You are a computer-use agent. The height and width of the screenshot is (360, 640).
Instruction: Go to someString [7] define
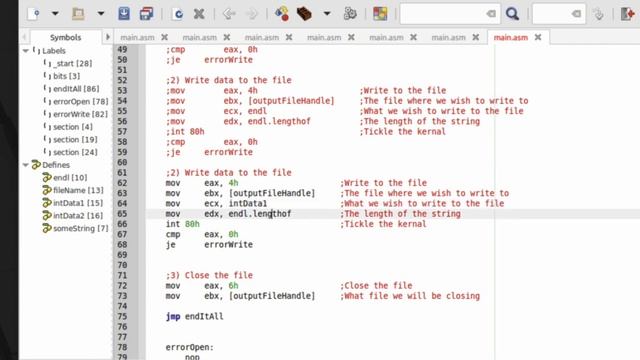pos(81,228)
